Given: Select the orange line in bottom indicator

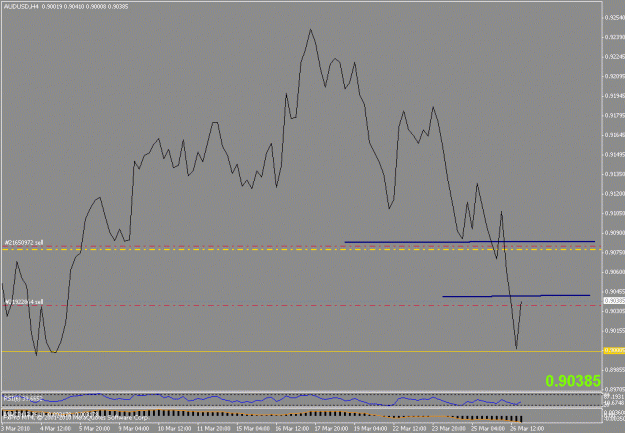Looking at the screenshot, I should click(261, 415).
